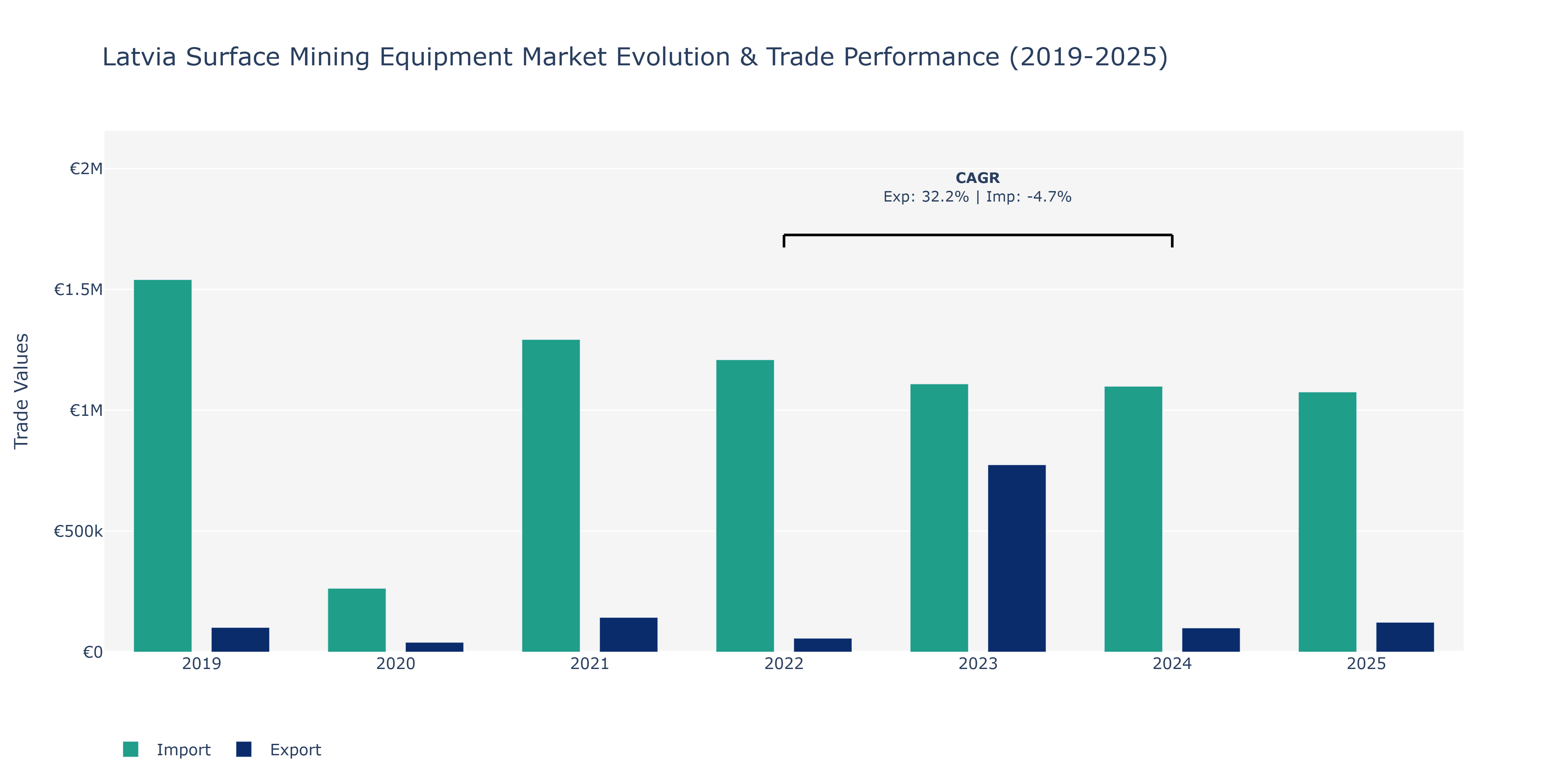Click the €0 y-axis tick label
This screenshot has width=1568, height=784.
92,653
